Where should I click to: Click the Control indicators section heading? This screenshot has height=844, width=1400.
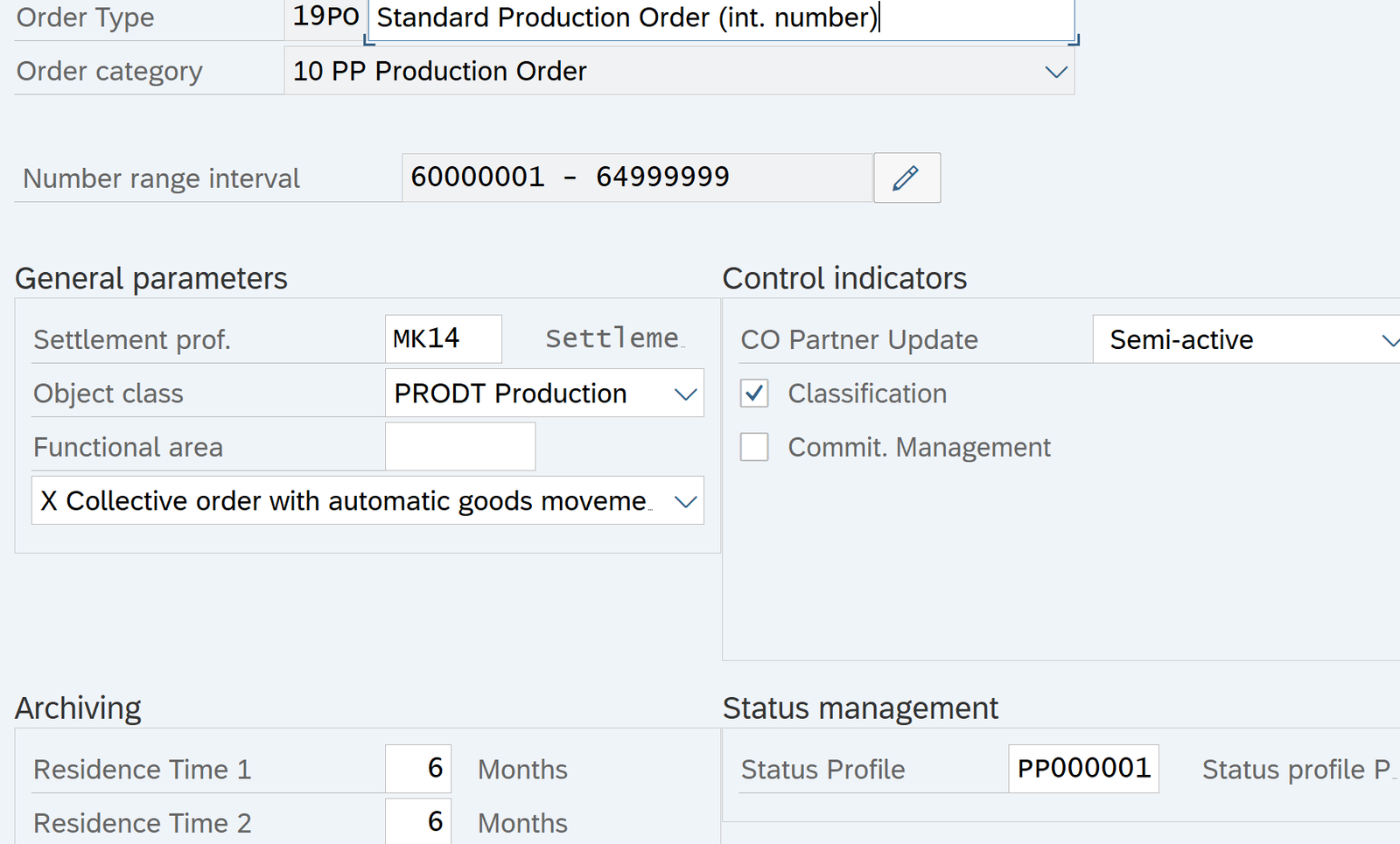844,278
